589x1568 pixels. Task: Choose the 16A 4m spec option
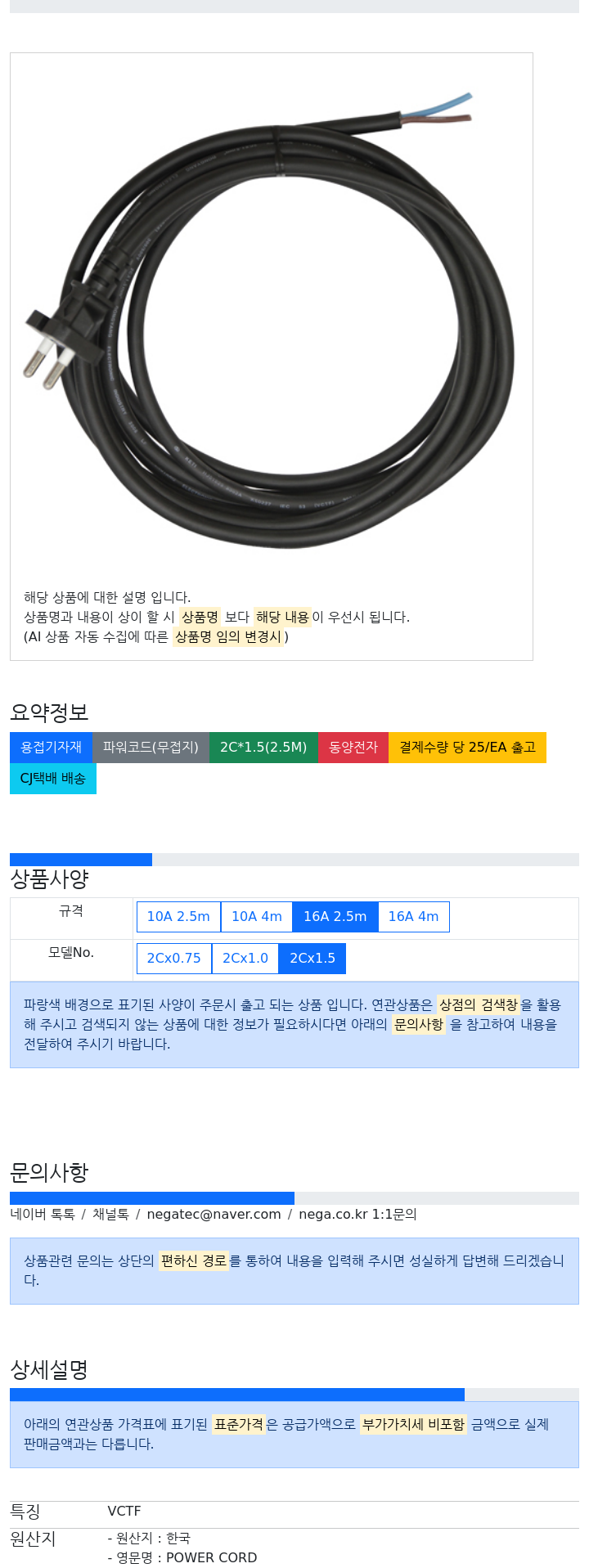point(413,917)
